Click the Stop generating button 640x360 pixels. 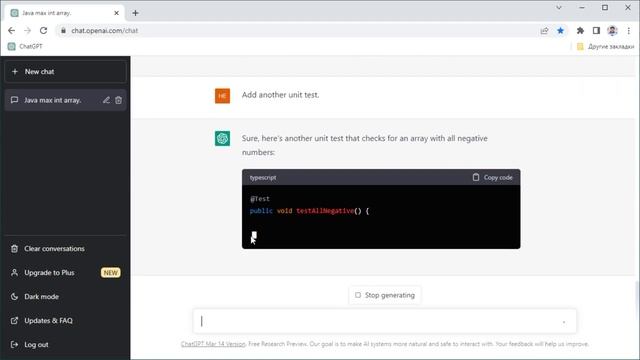click(x=385, y=295)
